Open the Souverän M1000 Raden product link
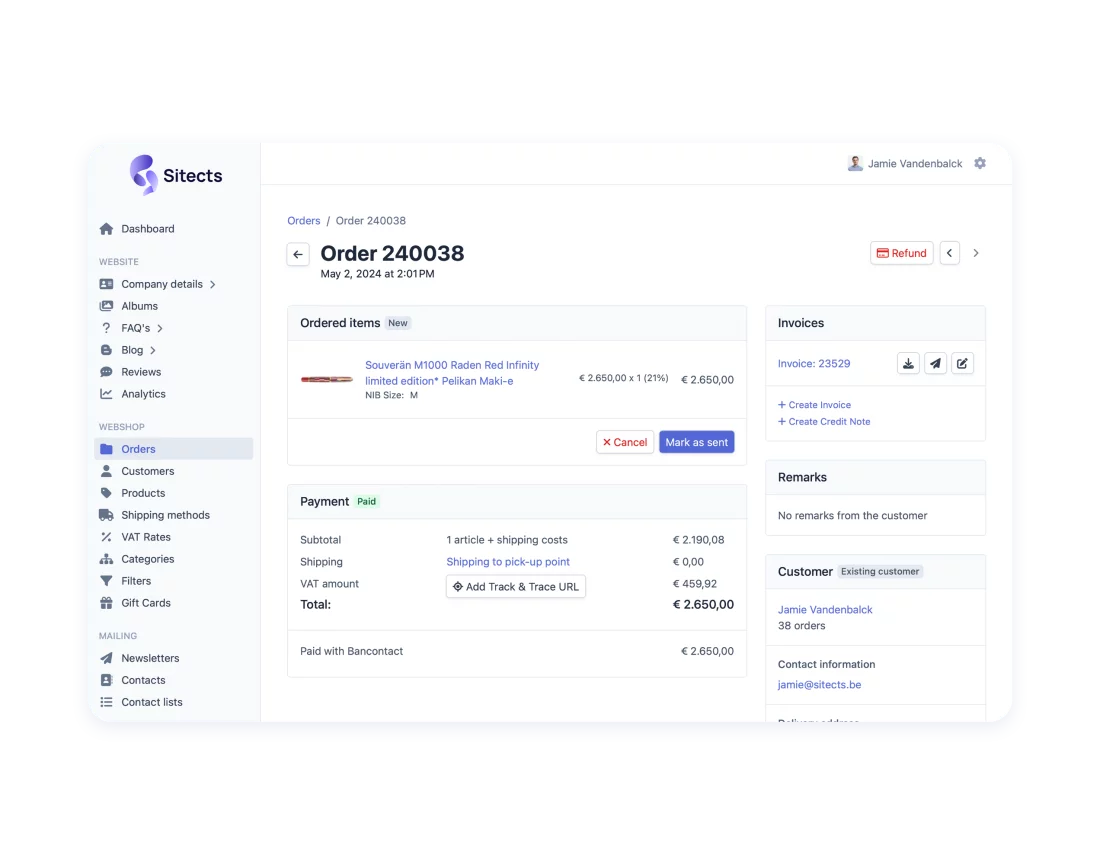Screen dimensions: 1100x864 [x=452, y=372]
